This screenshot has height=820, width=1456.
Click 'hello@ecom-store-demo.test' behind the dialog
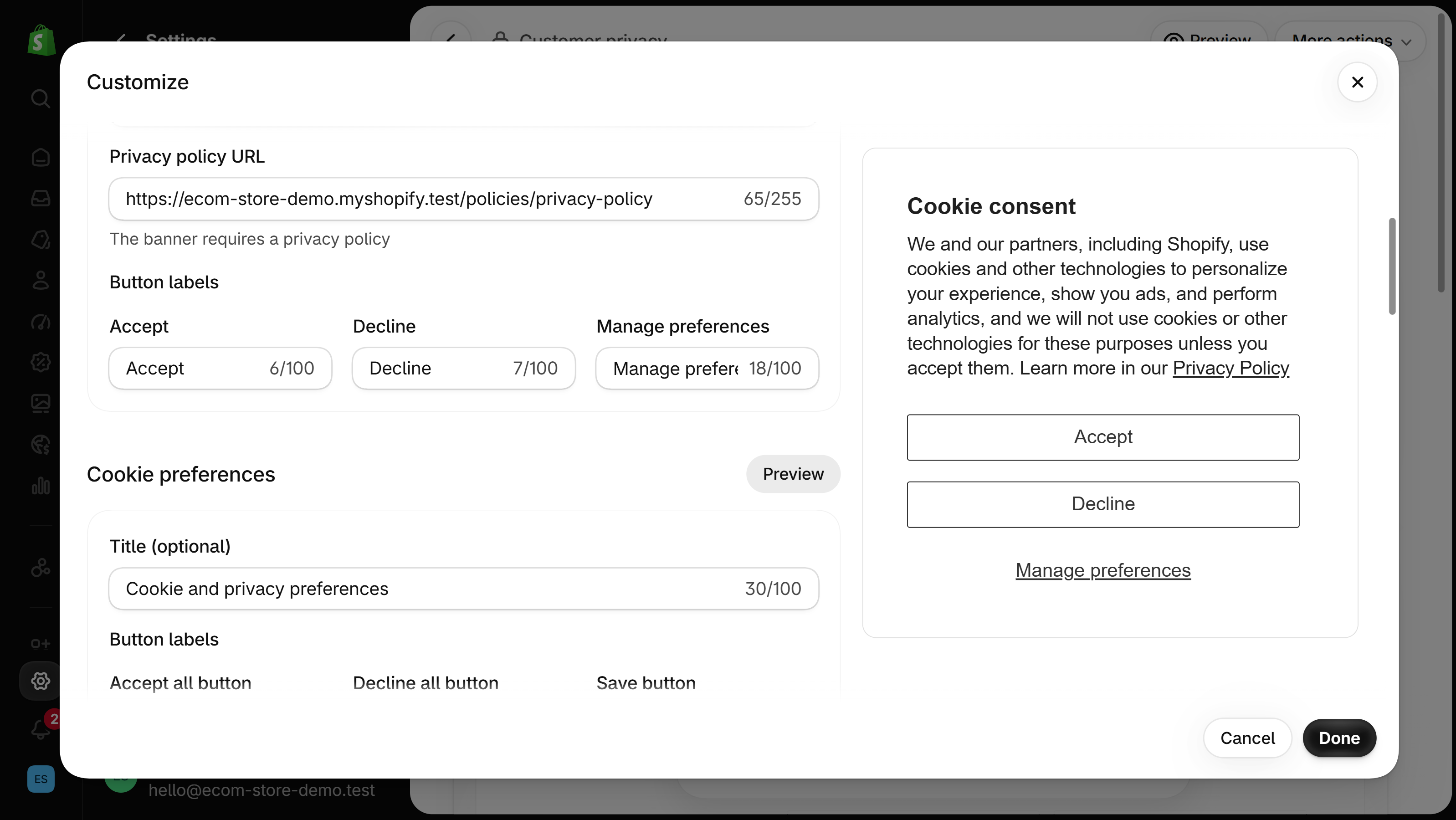261,790
